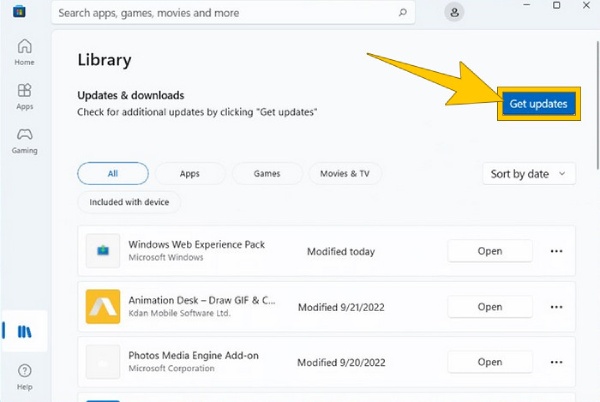Click Modified 9/21/2022 text

click(341, 307)
